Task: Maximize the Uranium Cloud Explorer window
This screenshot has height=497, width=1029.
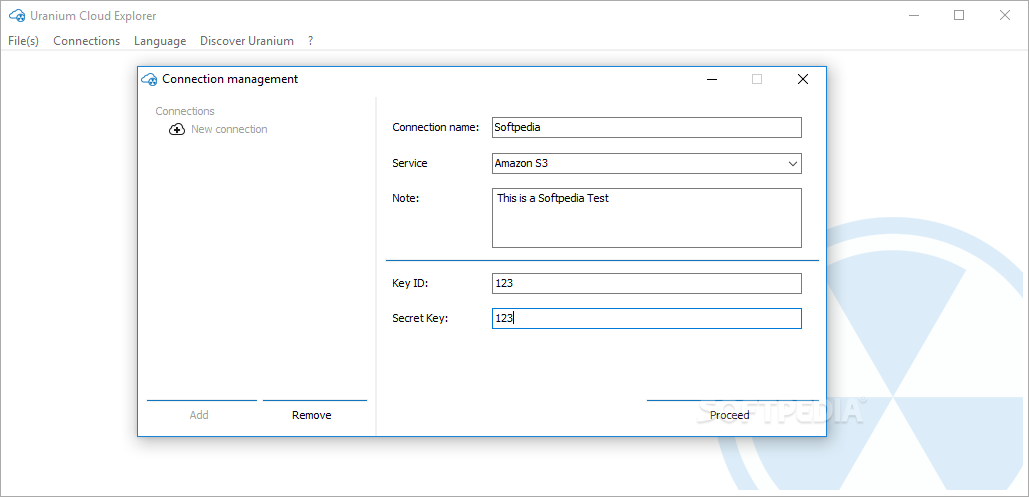Action: [x=959, y=16]
